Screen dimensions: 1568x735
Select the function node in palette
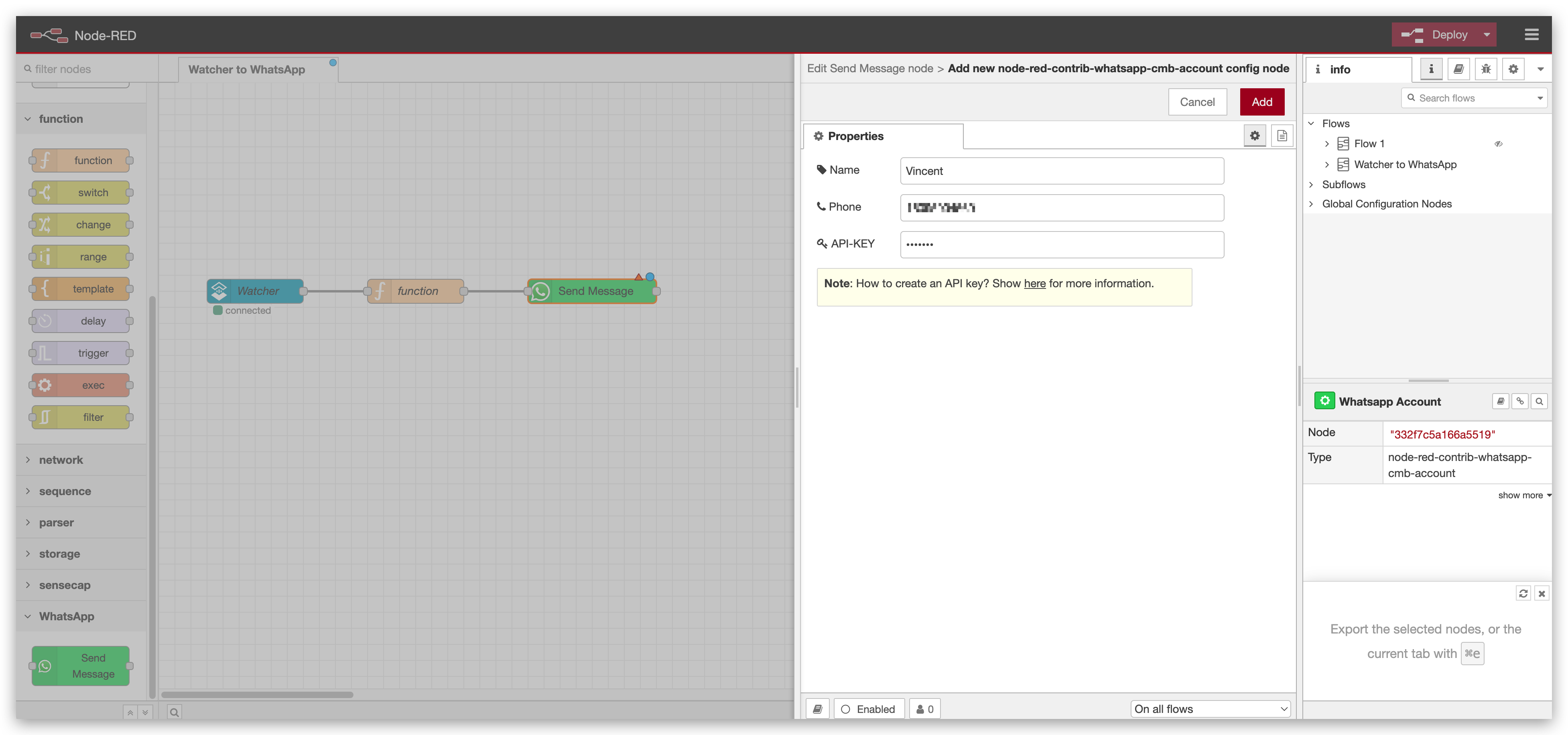pos(80,160)
